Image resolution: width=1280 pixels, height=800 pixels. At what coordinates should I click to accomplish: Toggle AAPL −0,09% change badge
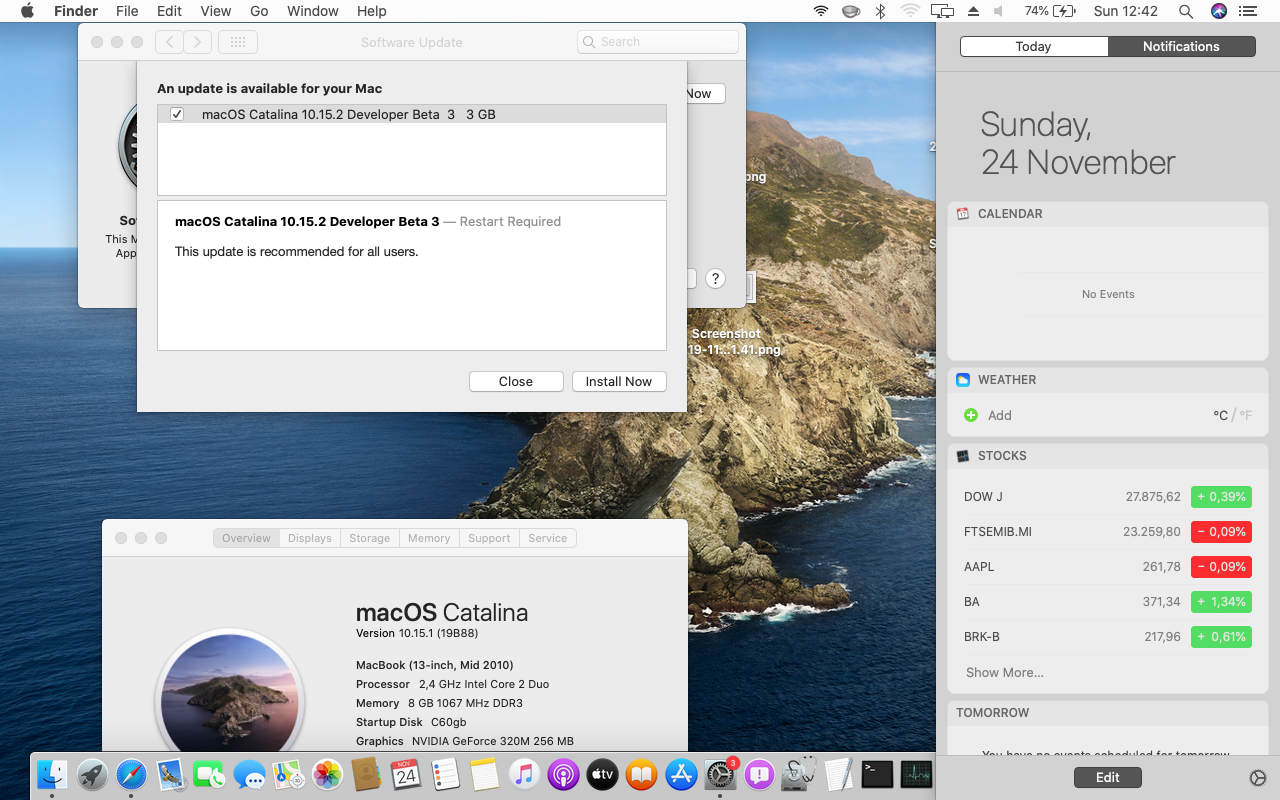pos(1221,567)
